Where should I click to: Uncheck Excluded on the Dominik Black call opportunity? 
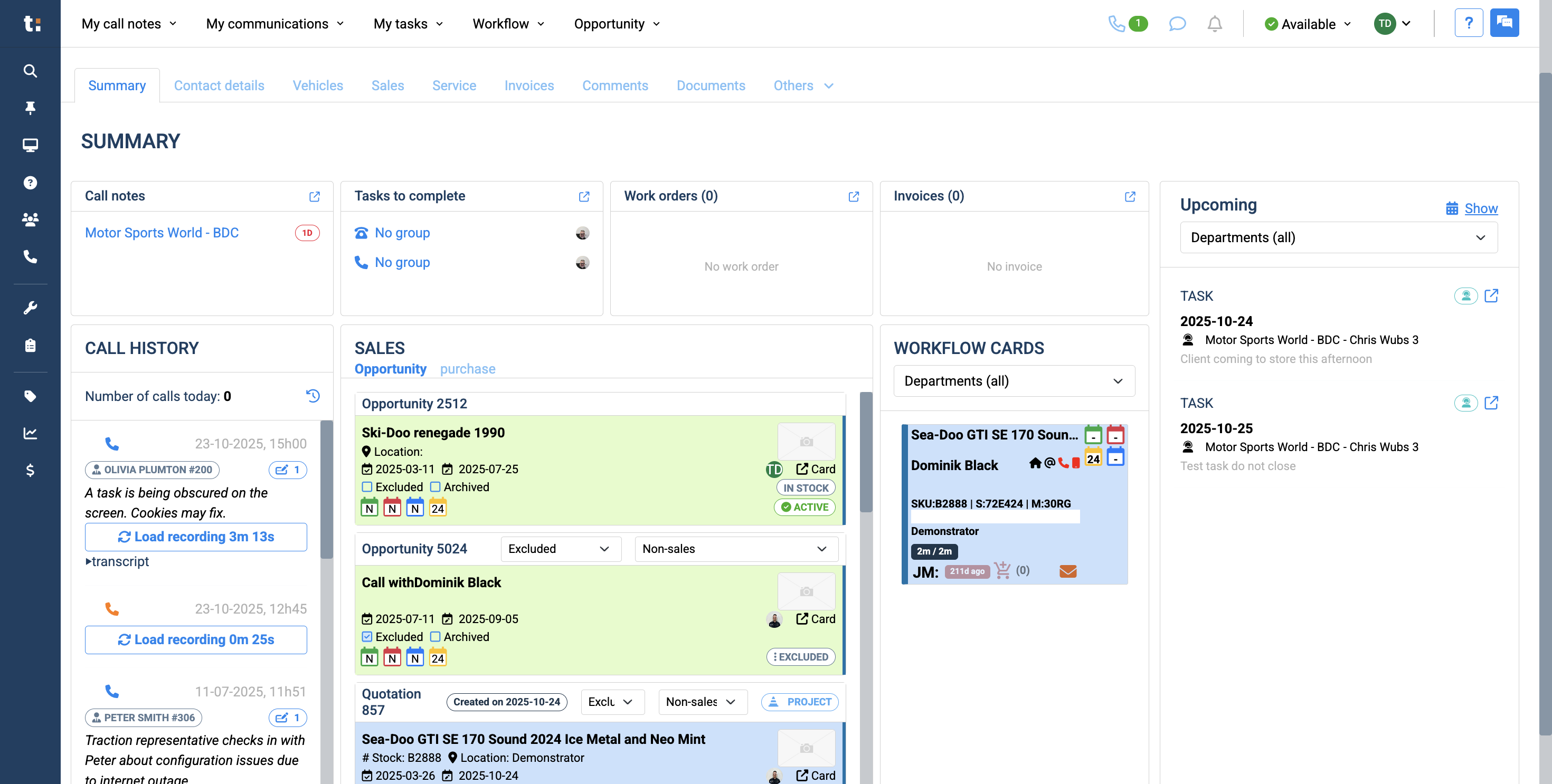coord(367,636)
